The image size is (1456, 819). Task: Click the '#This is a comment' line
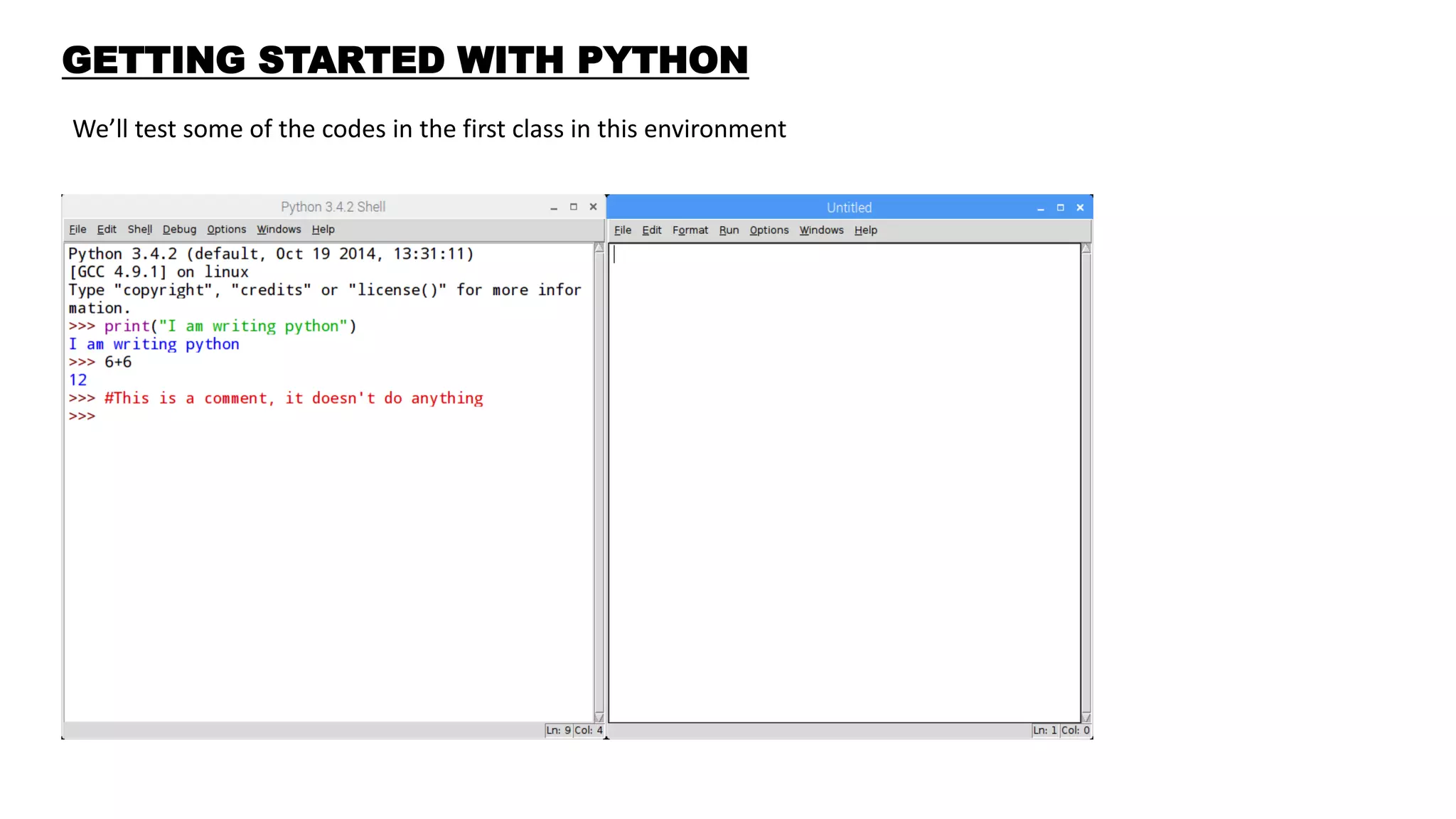(276, 398)
